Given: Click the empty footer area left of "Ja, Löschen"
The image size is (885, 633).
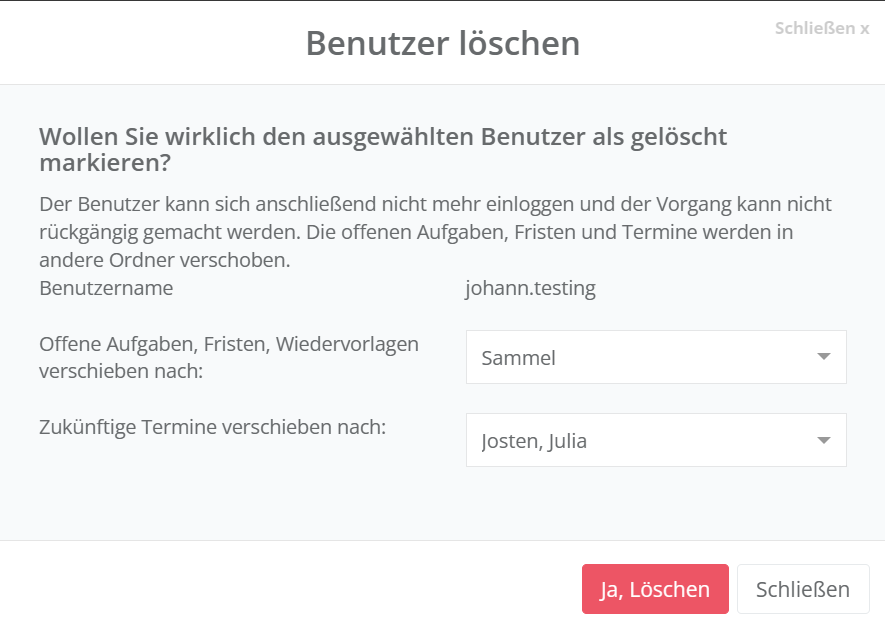Looking at the screenshot, I should [x=290, y=589].
